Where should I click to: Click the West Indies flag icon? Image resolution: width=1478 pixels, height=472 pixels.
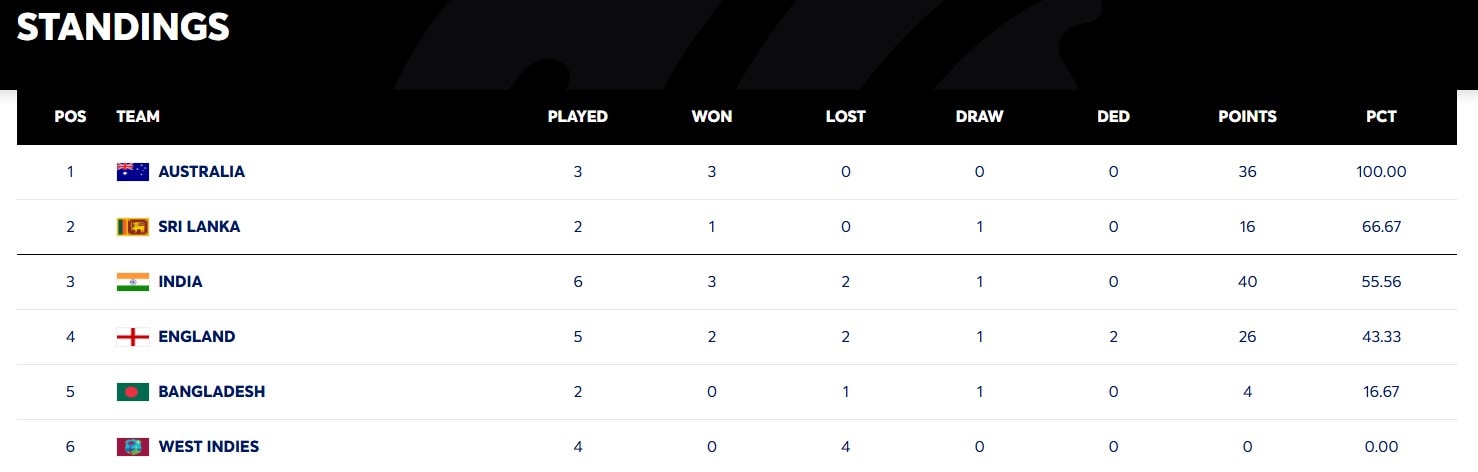132,447
